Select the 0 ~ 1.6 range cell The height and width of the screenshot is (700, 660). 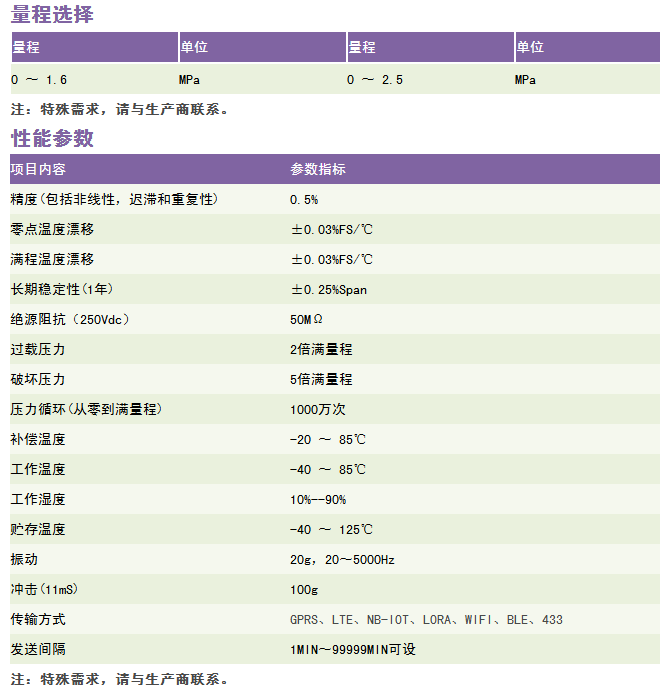39,80
